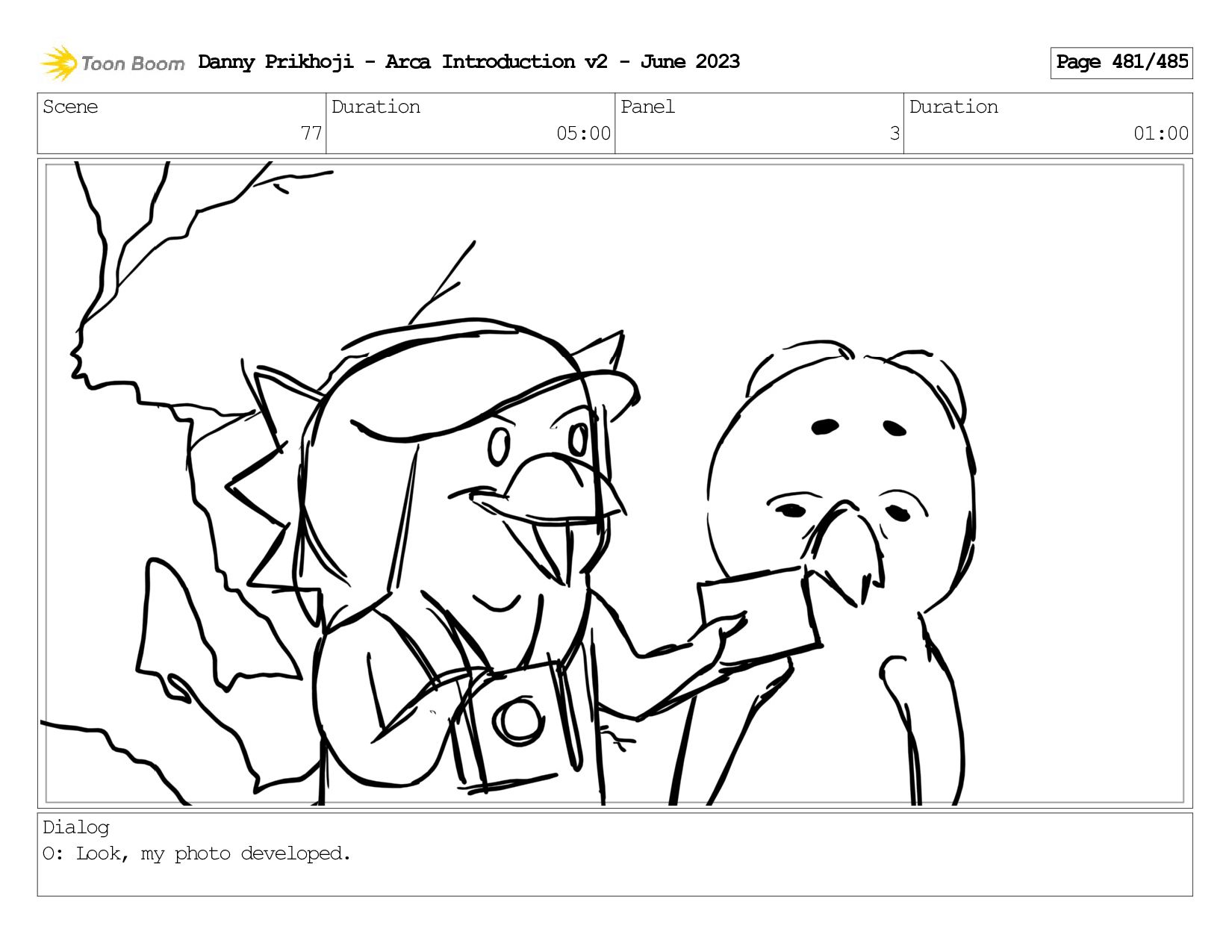The width and height of the screenshot is (1232, 952).
Task: Click the 'Scene' label
Action: [x=70, y=107]
